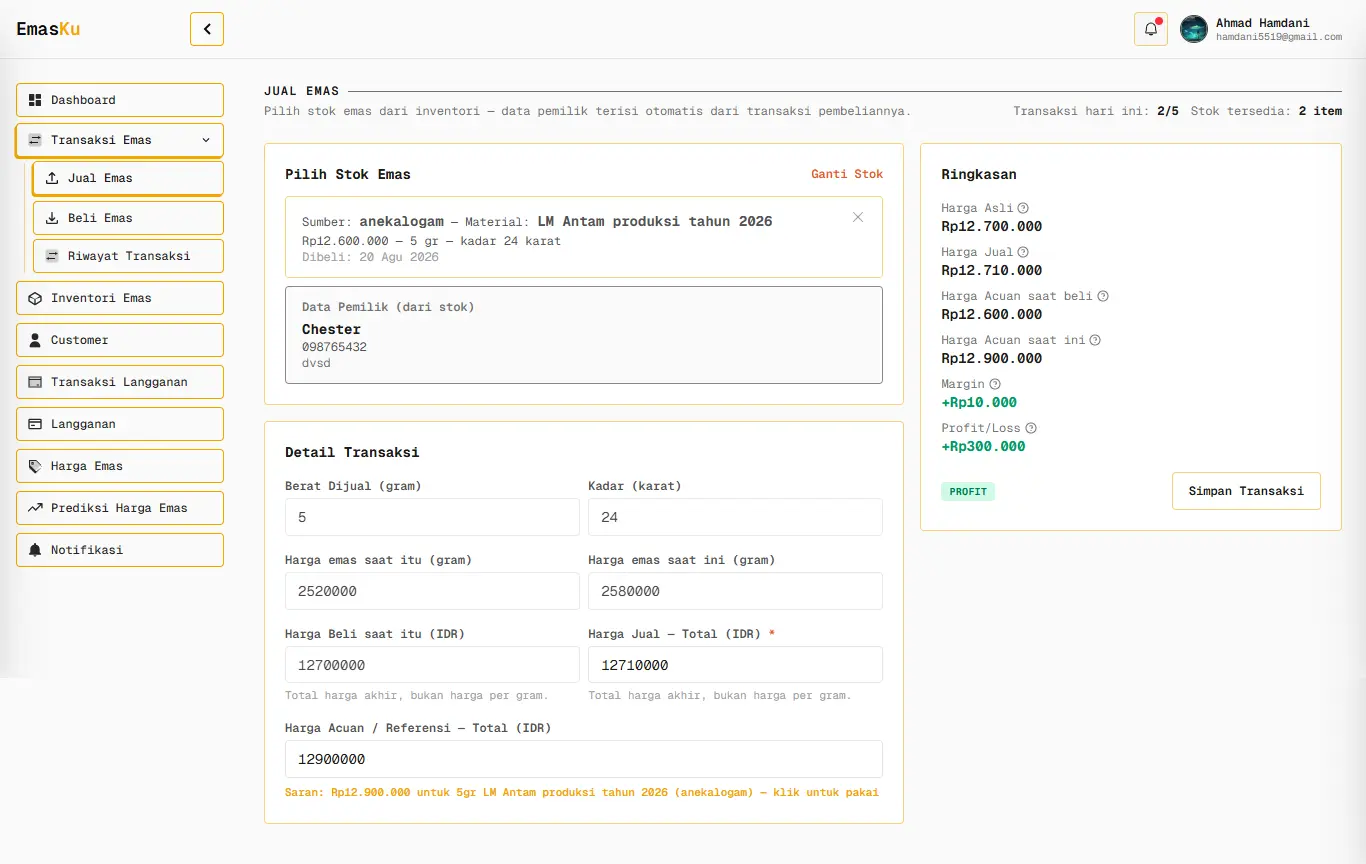Screen dimensions: 1366x864
Task: Click the Harga Jual – Total input
Action: tap(735, 665)
